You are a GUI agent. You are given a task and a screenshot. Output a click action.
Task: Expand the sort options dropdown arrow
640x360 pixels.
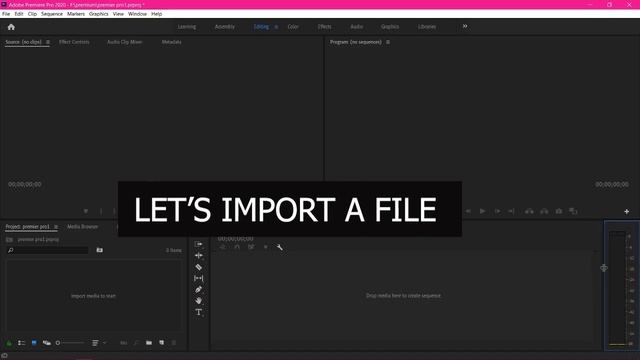coord(104,343)
